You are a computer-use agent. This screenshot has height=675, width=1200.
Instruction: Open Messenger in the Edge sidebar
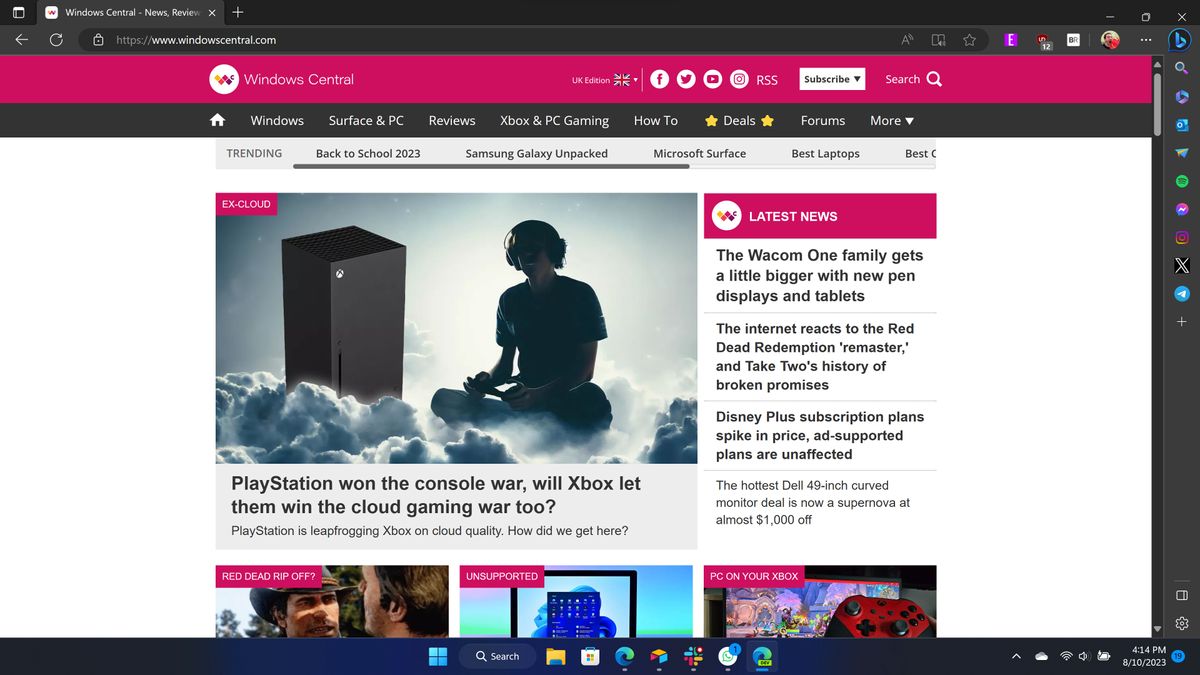coord(1181,210)
